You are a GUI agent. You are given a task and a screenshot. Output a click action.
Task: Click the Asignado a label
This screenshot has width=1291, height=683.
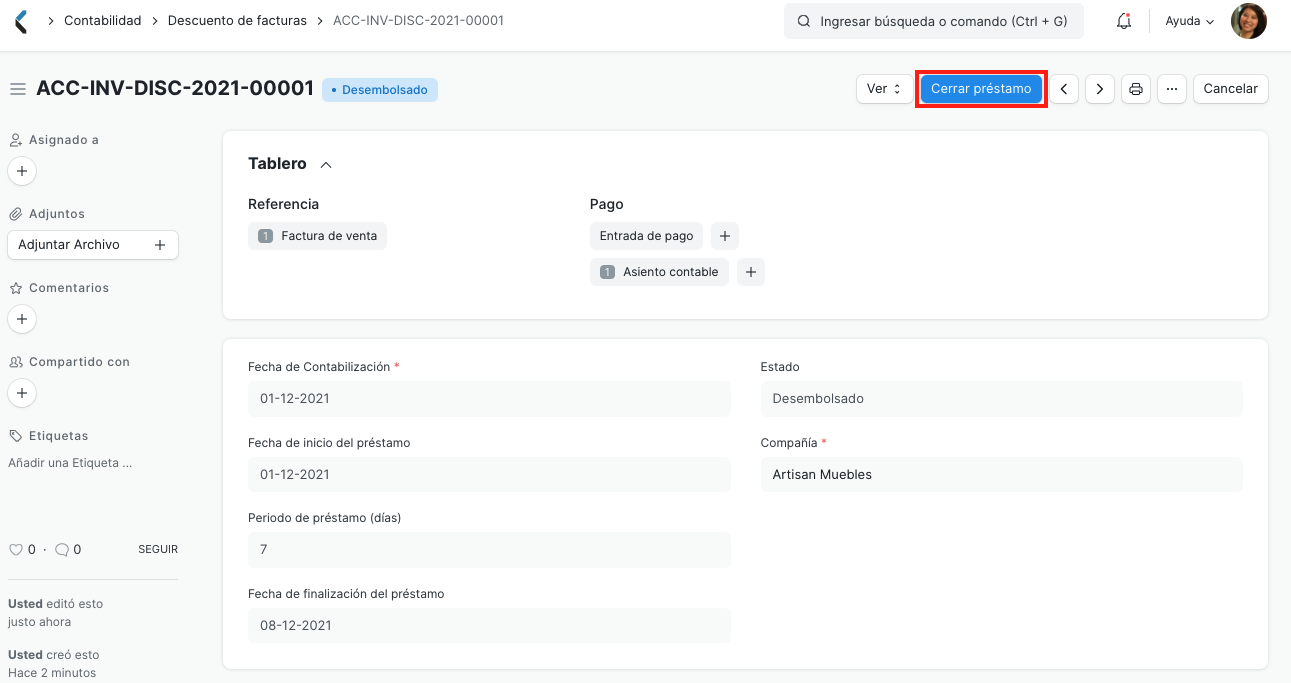63,140
